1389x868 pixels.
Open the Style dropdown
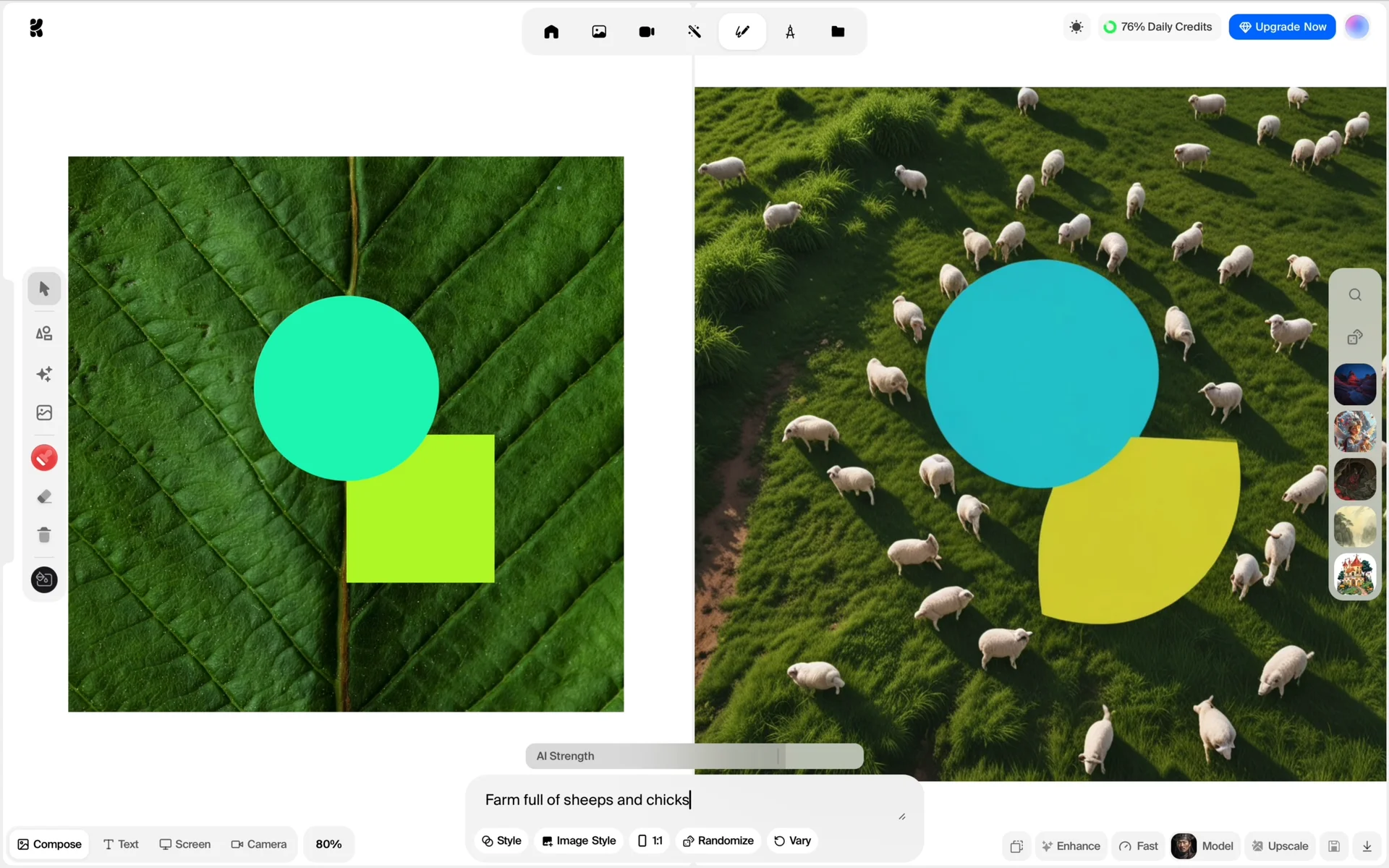tap(501, 841)
